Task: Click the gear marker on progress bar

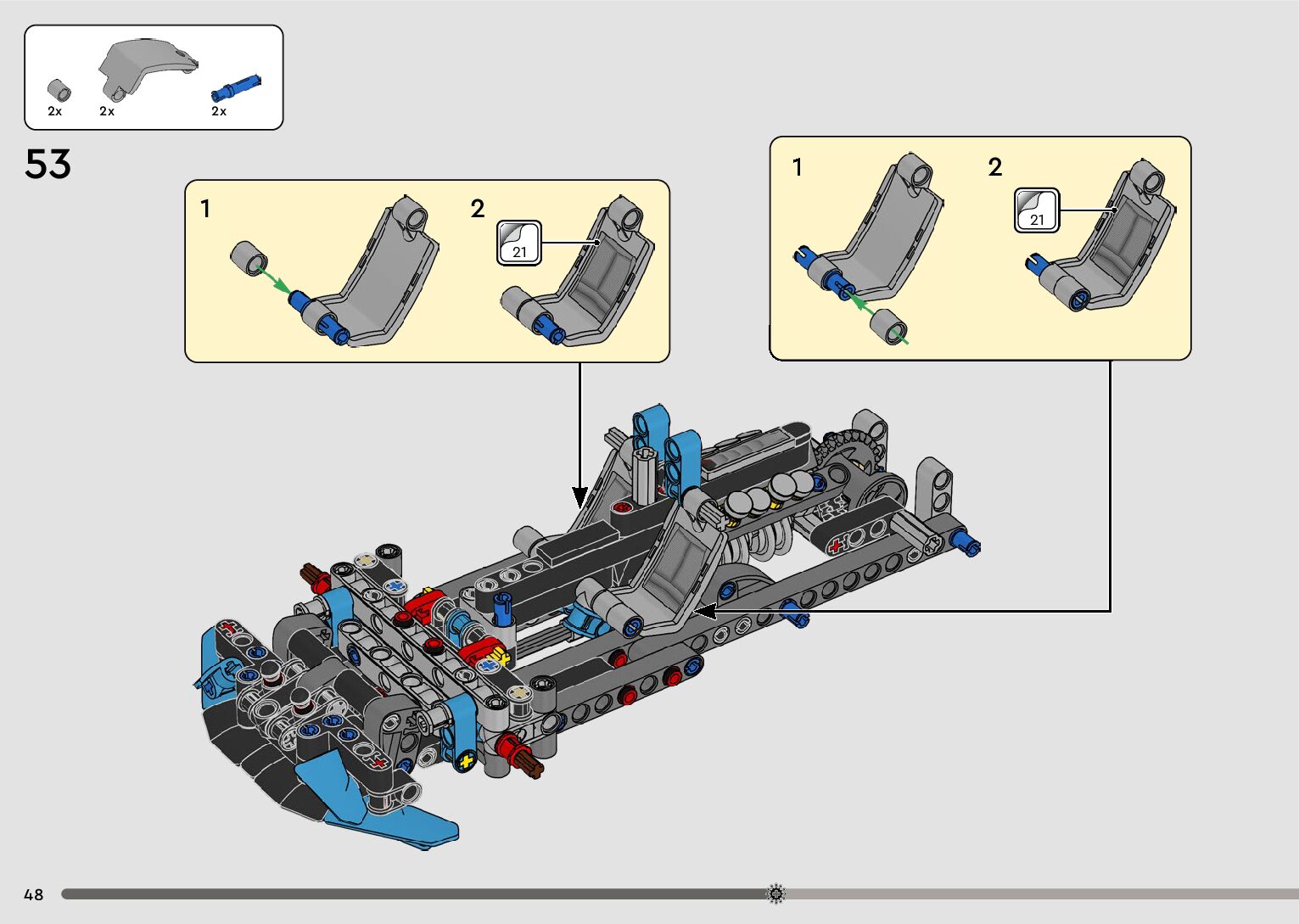Action: tap(775, 893)
